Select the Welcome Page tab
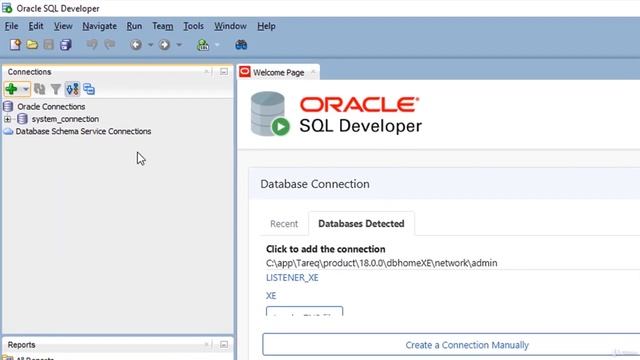 click(x=278, y=73)
